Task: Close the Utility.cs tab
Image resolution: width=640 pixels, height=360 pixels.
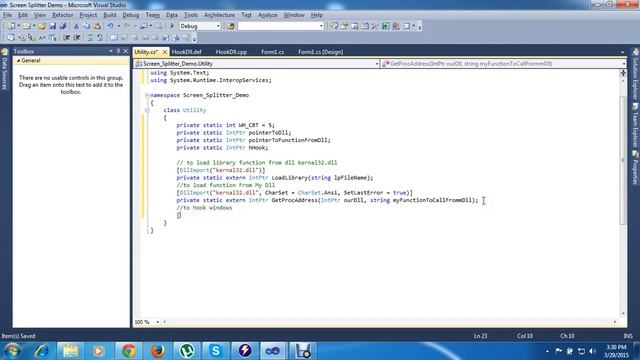Action: point(165,52)
